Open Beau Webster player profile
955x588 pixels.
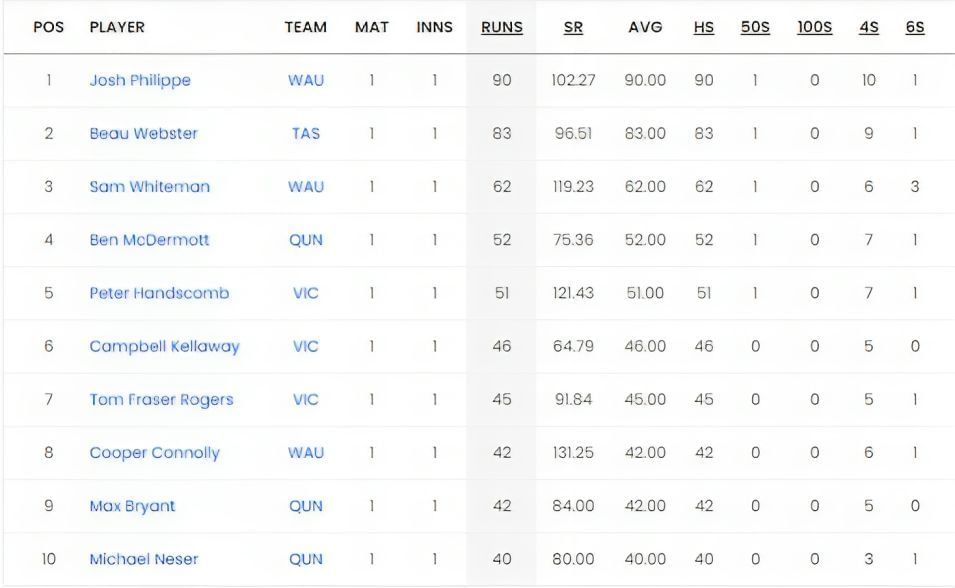click(143, 133)
